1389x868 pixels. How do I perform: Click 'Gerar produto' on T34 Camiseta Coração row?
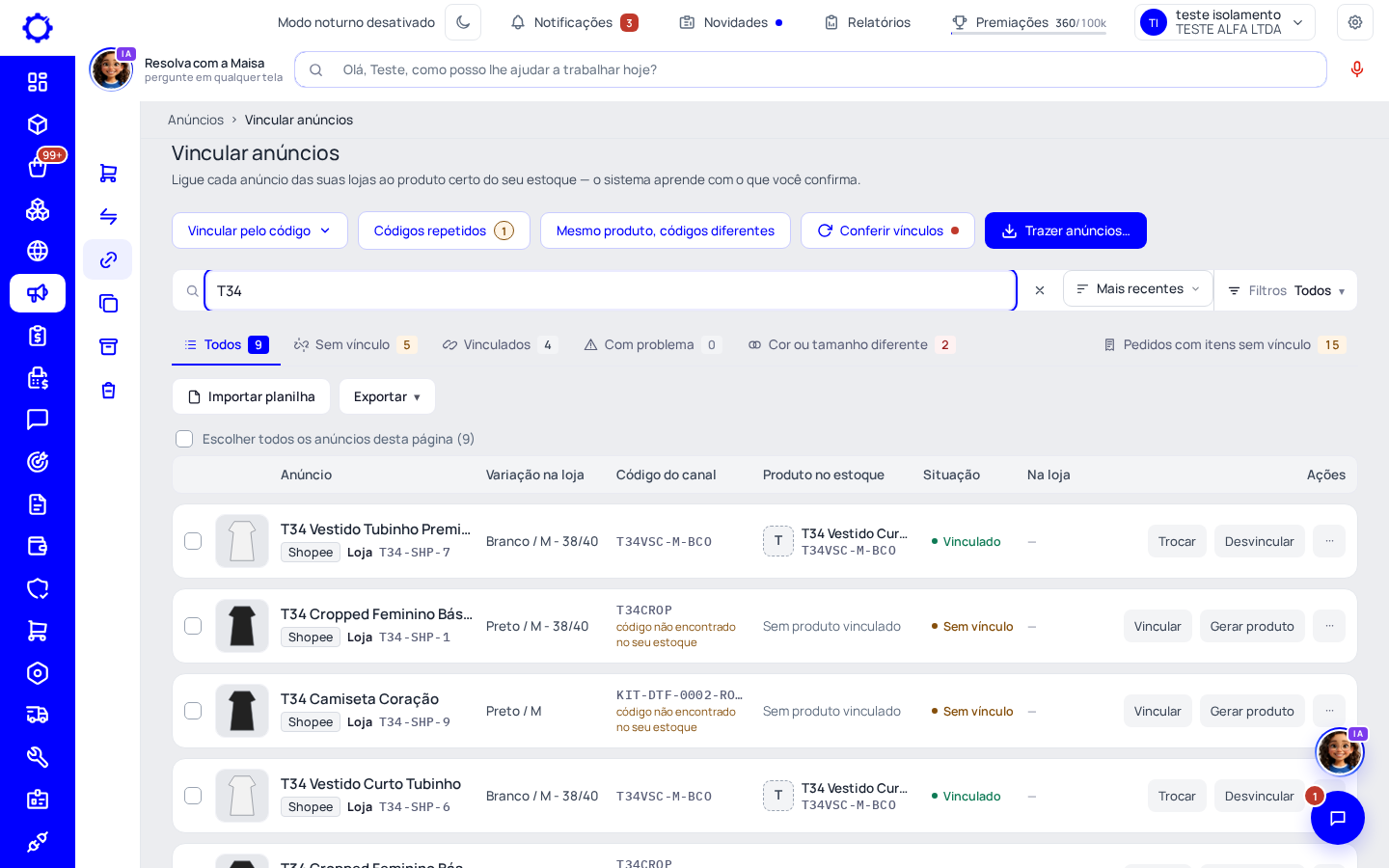tap(1252, 711)
